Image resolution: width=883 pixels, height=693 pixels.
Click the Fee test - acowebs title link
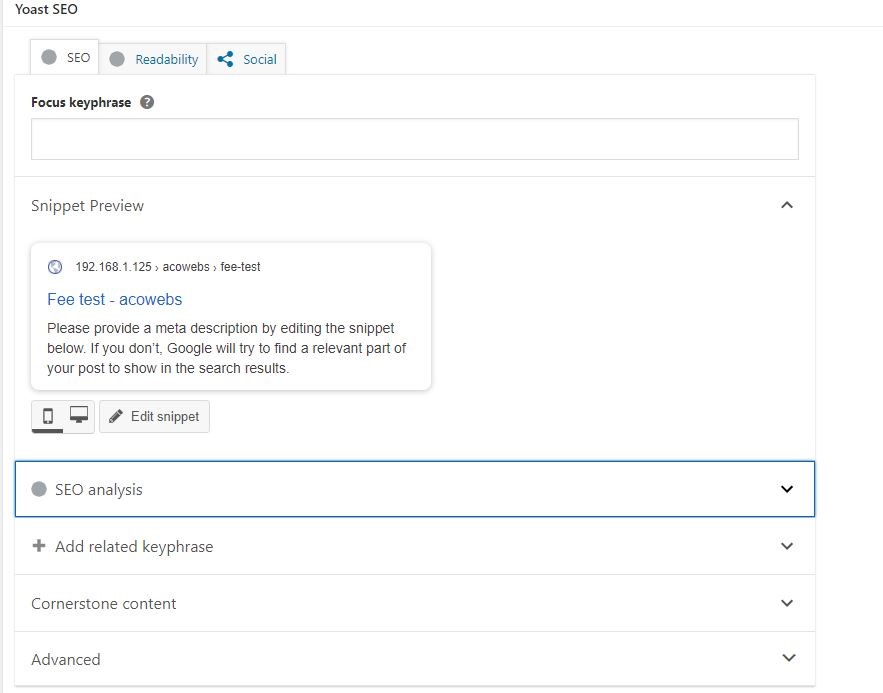pyautogui.click(x=115, y=299)
